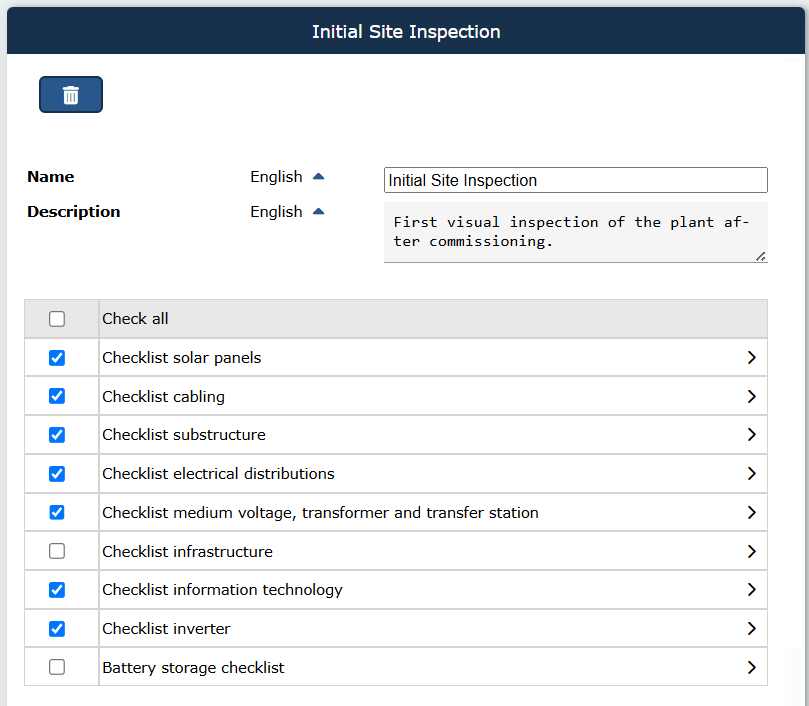Viewport: 809px width, 706px height.
Task: Uncheck Checklist solar panels checkbox
Action: coord(57,358)
